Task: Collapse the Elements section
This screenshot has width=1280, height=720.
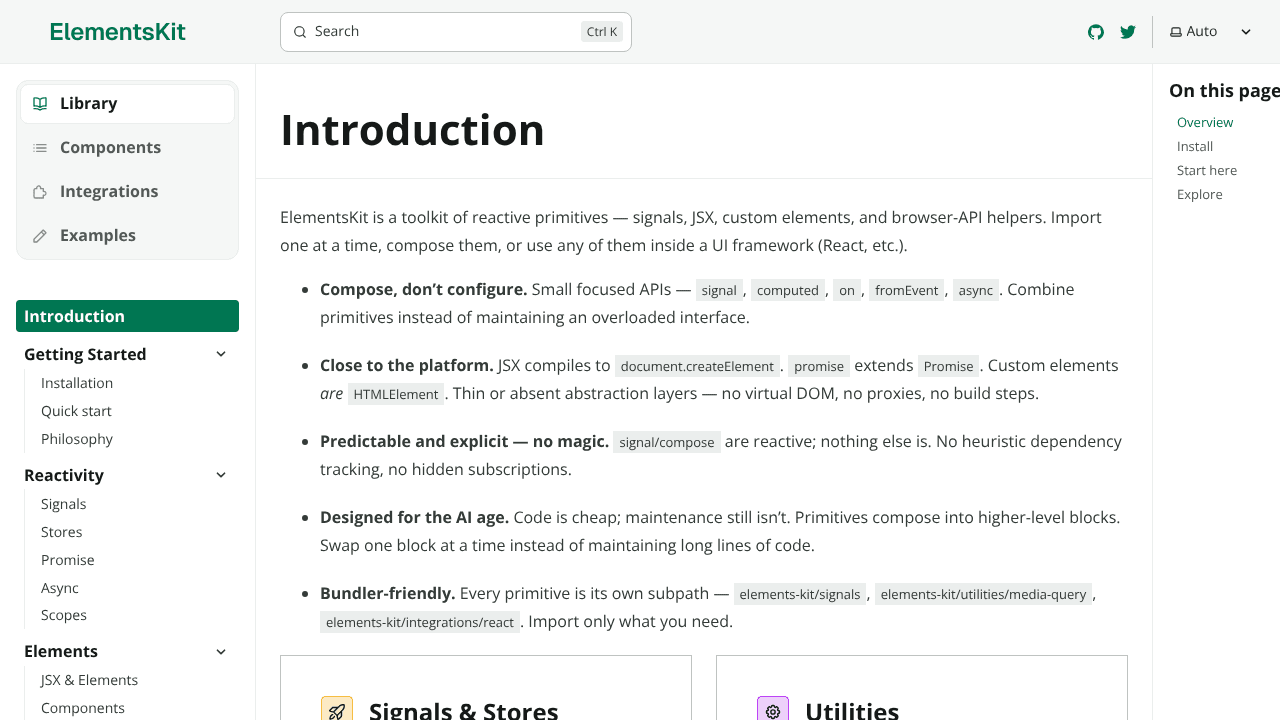Action: pyautogui.click(x=221, y=652)
